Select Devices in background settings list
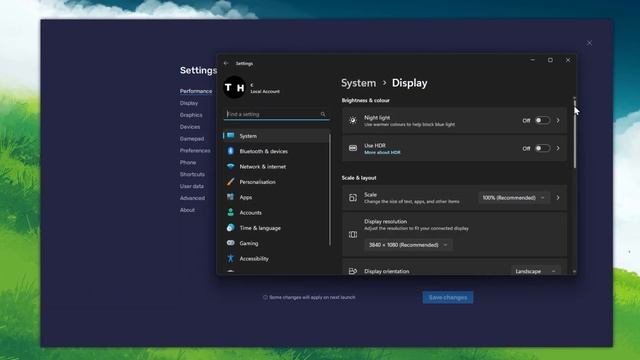640x360 pixels. 190,127
